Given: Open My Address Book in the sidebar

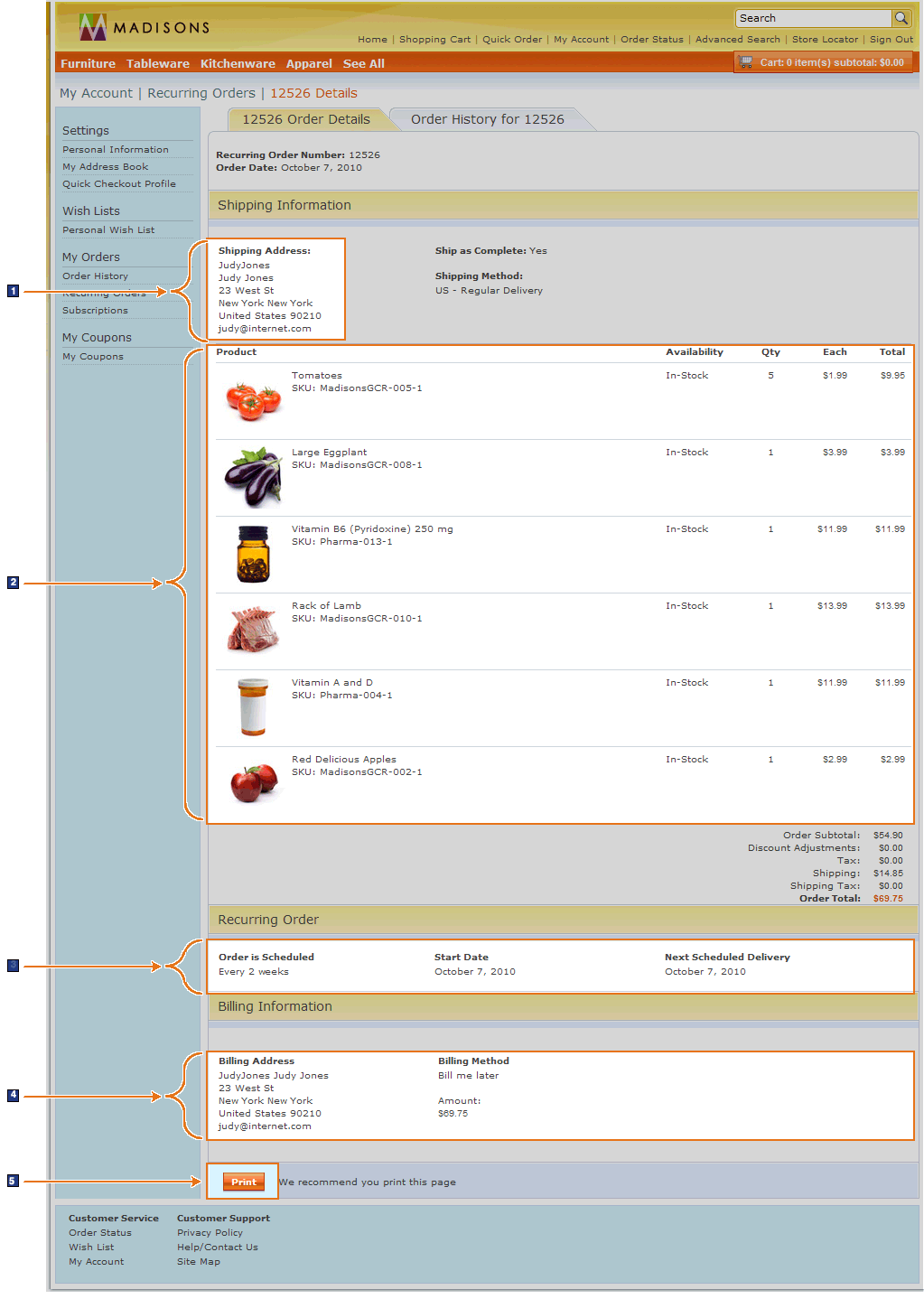Looking at the screenshot, I should pos(104,166).
